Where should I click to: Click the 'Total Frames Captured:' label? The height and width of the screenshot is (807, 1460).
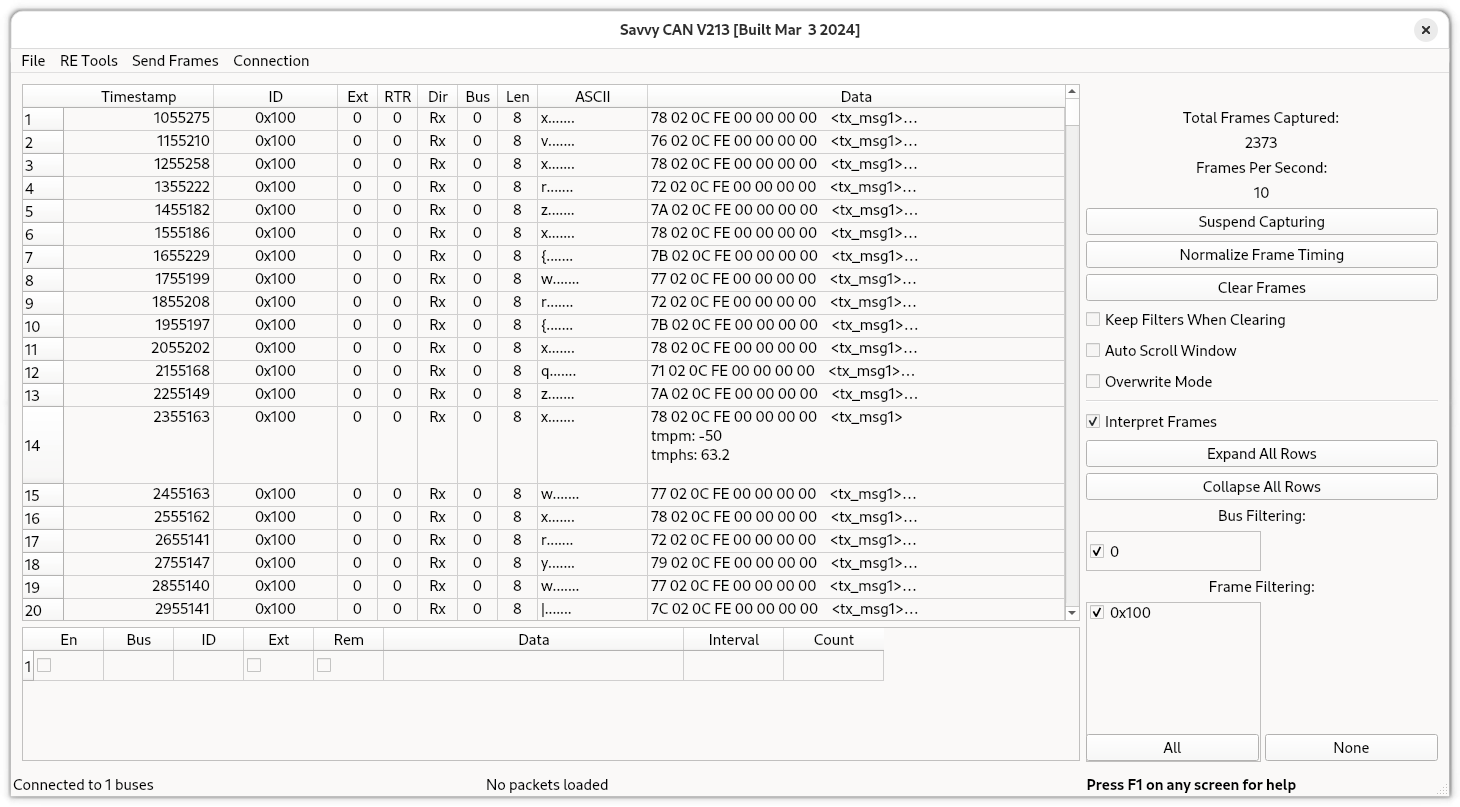[1261, 118]
